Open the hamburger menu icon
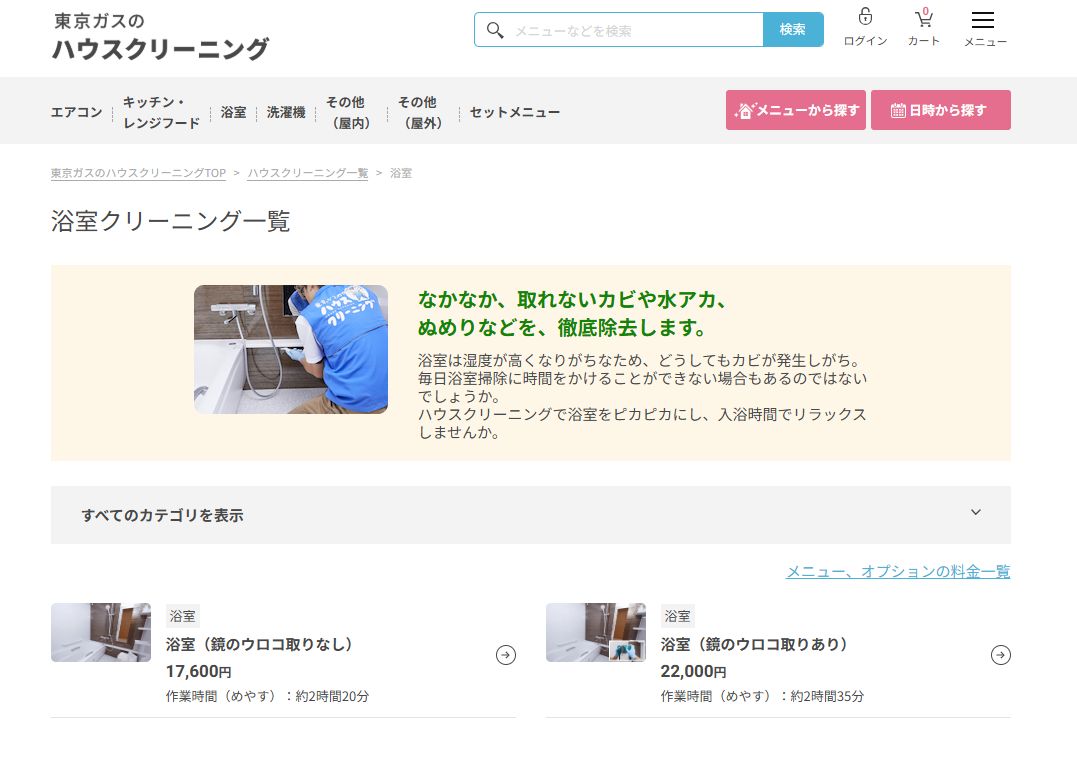The width and height of the screenshot is (1077, 757). pyautogui.click(x=984, y=19)
